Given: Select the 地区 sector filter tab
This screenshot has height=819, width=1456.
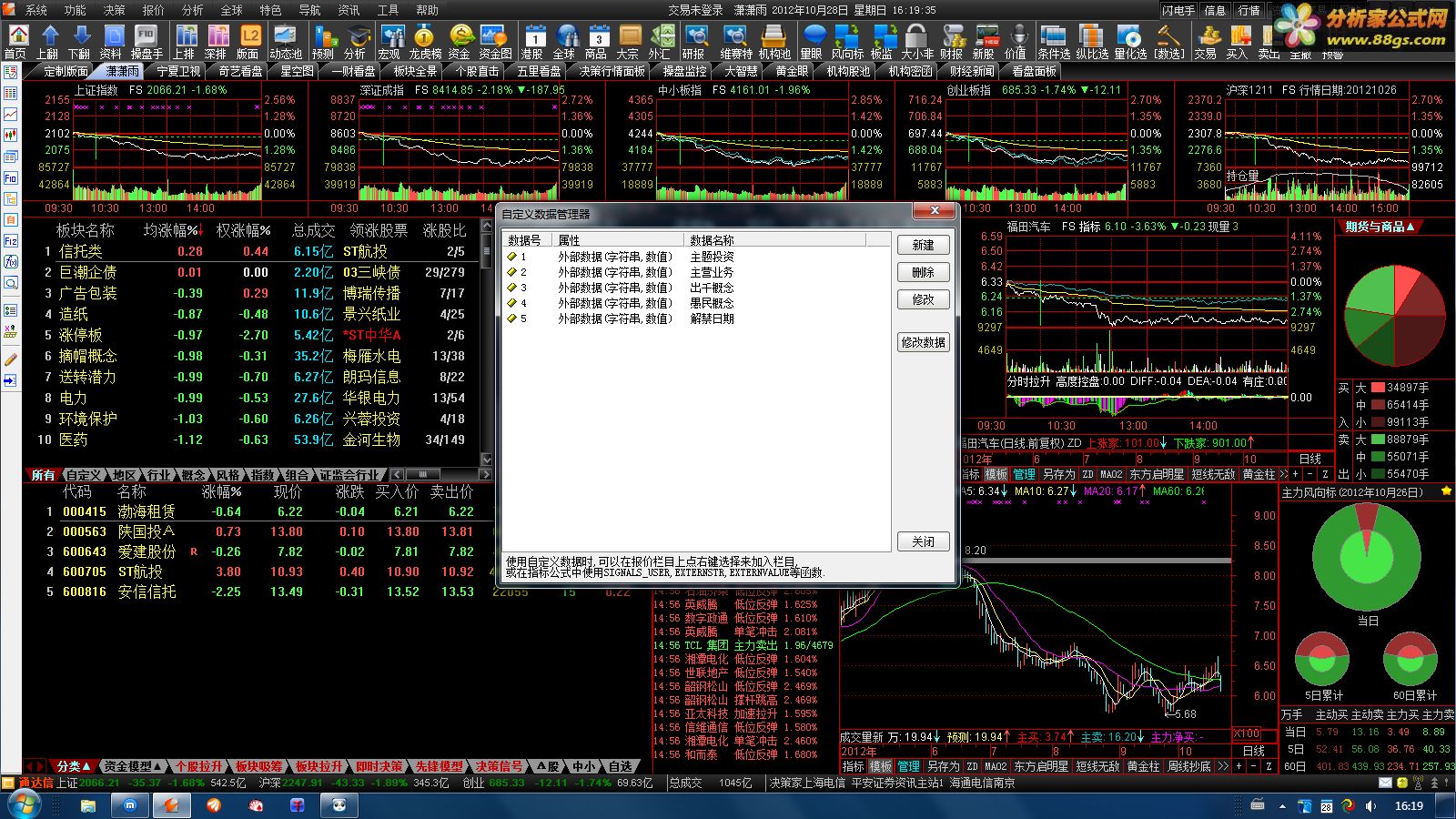Looking at the screenshot, I should pyautogui.click(x=125, y=475).
